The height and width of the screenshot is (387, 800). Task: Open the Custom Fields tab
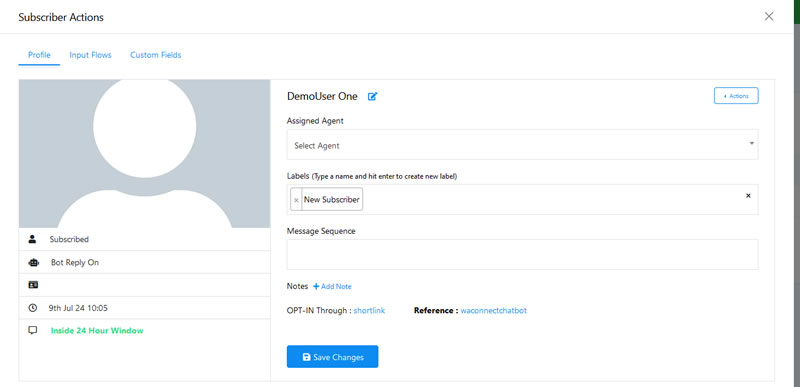pos(156,55)
